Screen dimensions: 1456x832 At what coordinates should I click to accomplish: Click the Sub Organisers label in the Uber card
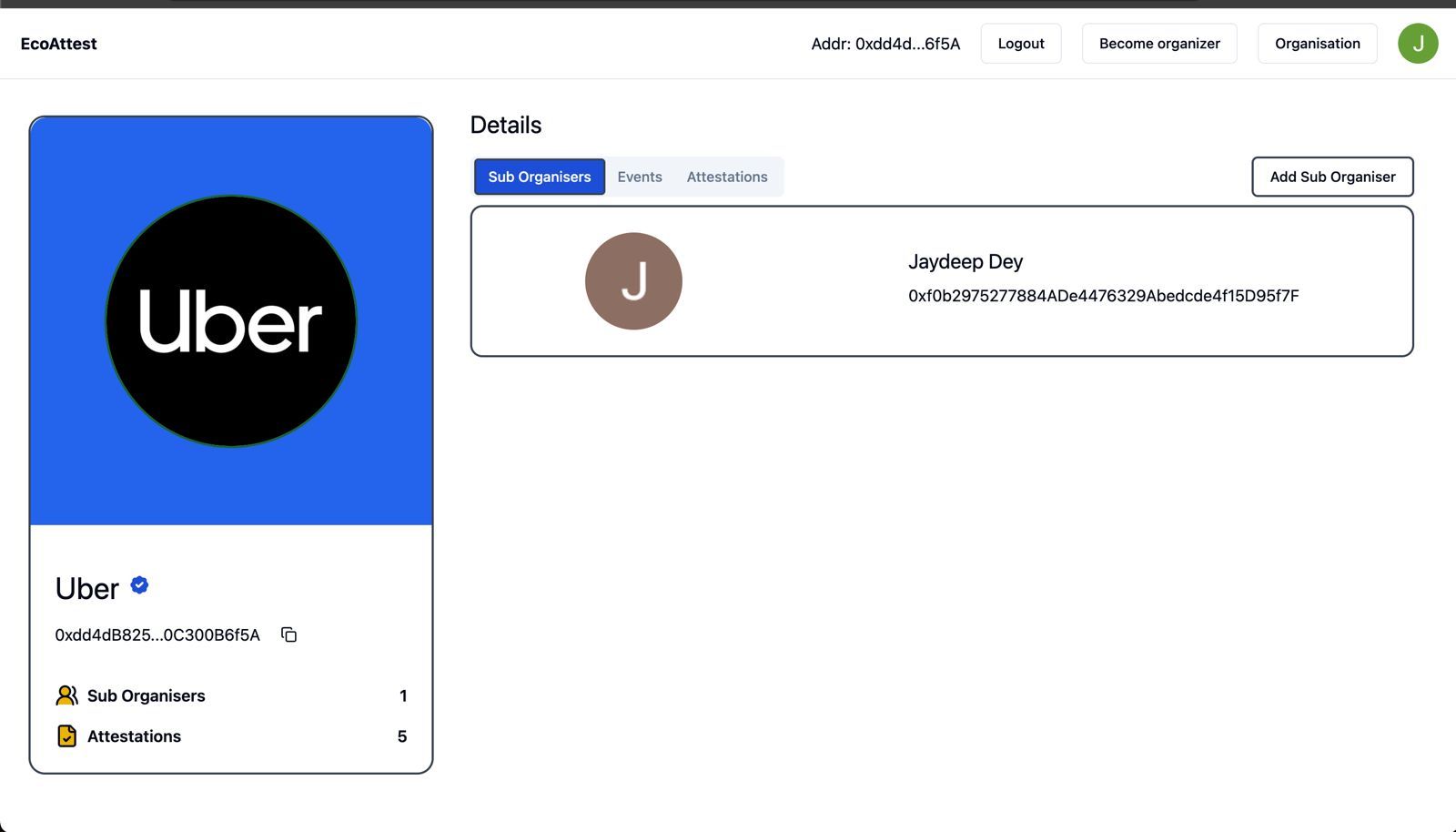pyautogui.click(x=147, y=695)
